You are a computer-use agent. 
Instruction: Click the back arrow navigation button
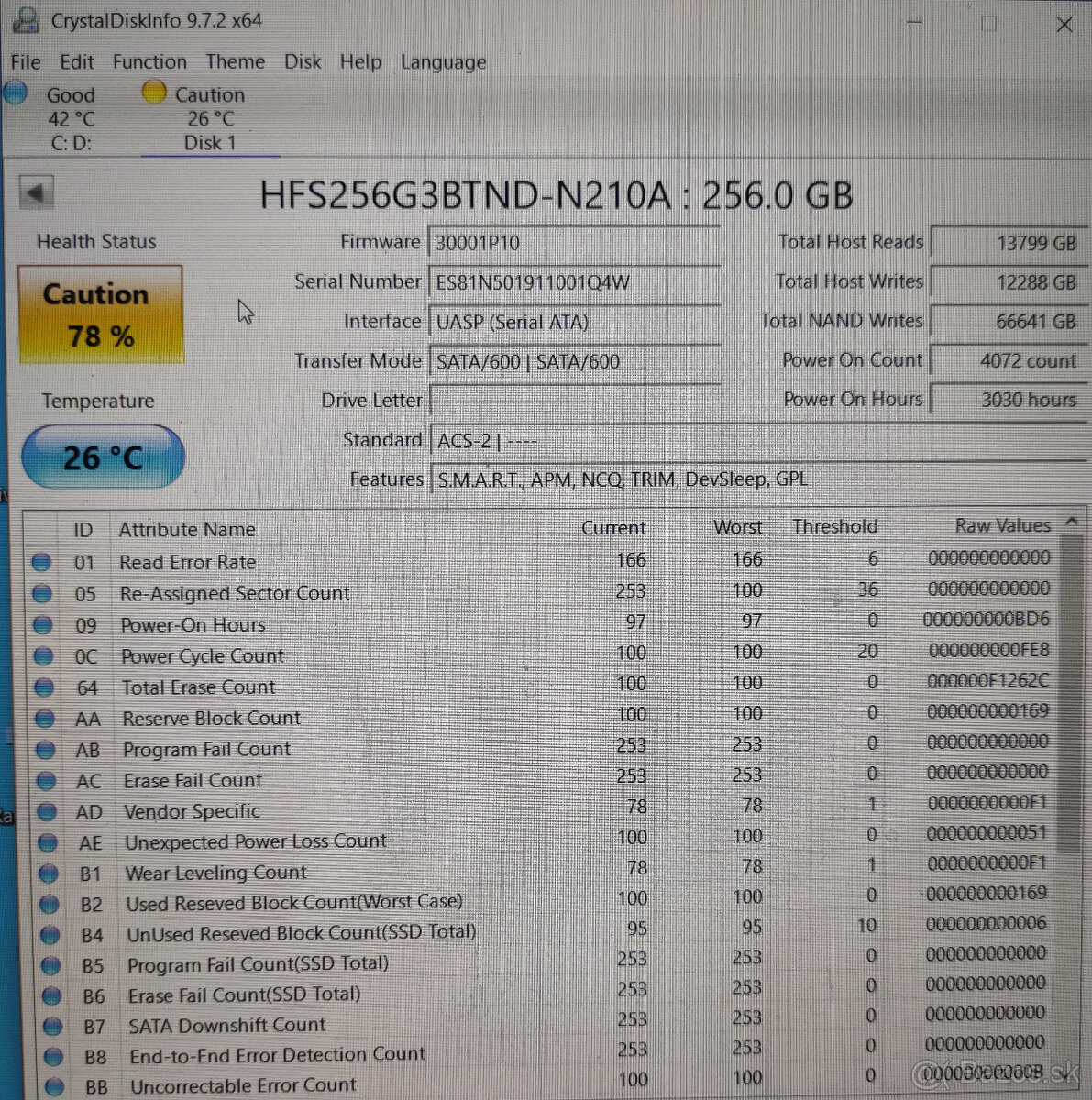[x=36, y=192]
